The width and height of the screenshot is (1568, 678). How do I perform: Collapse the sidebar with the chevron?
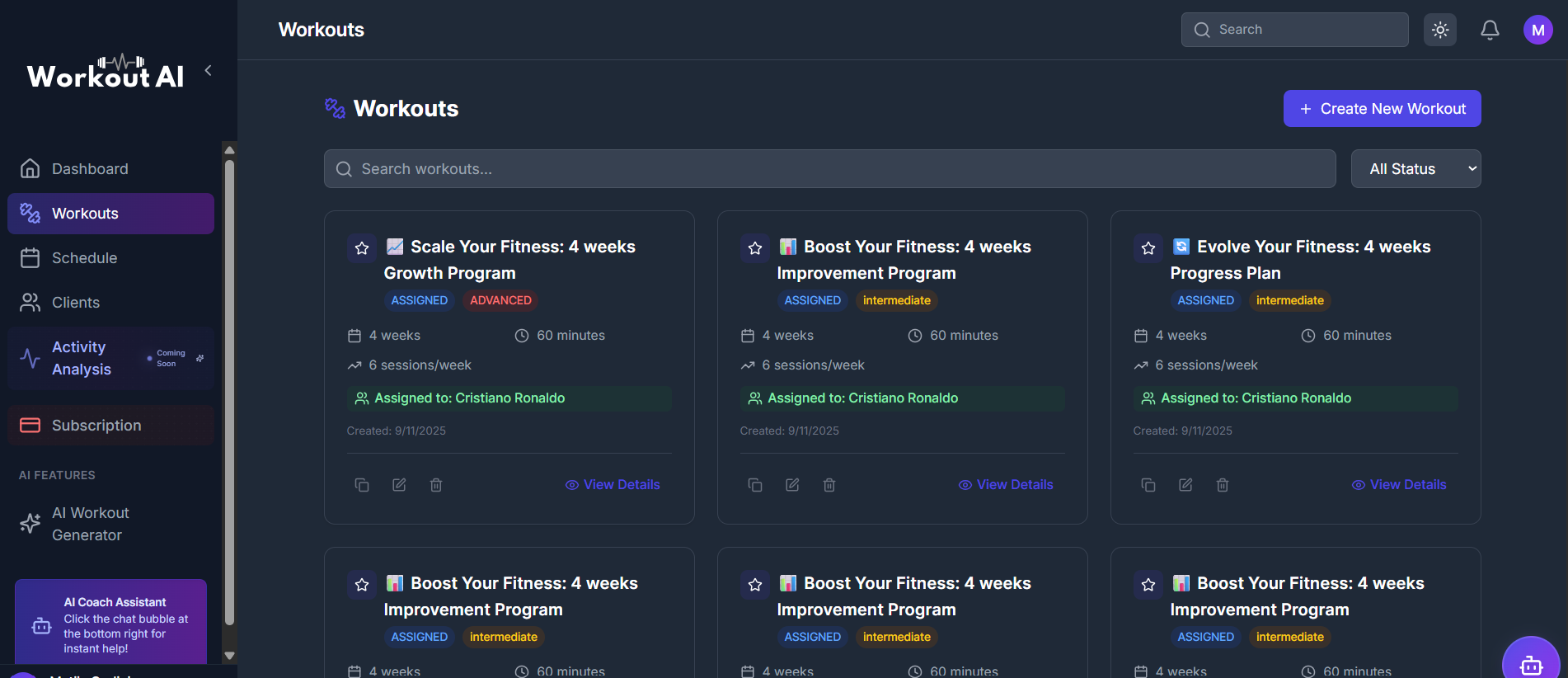tap(209, 71)
